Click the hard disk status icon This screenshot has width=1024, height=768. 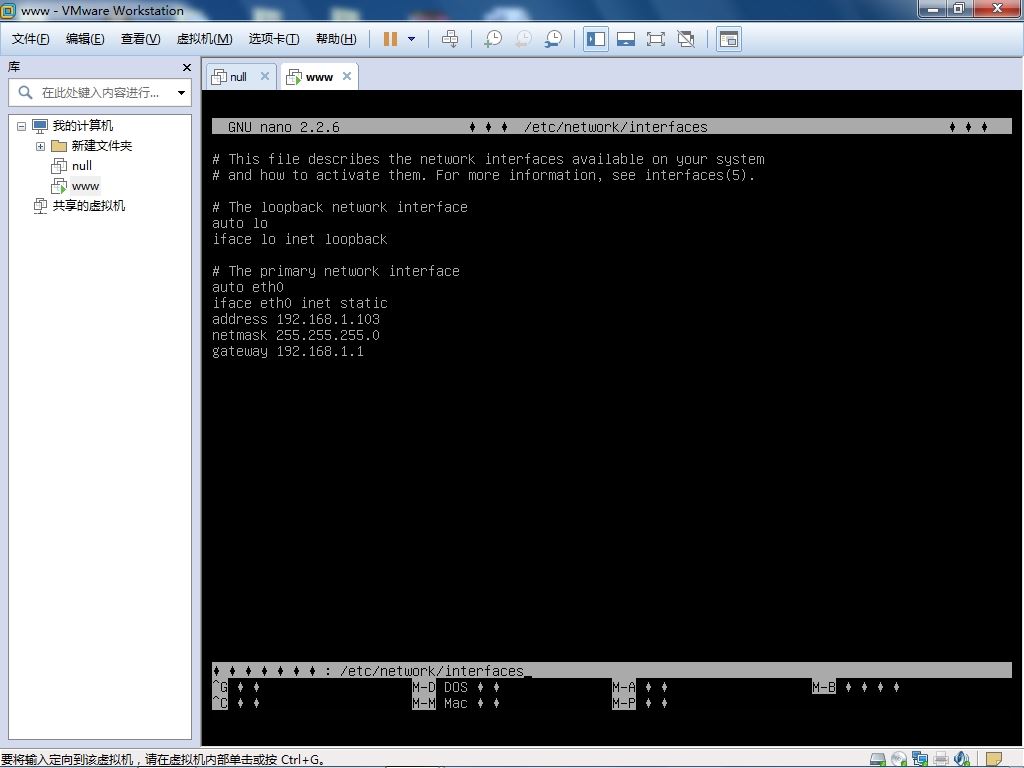[x=878, y=759]
